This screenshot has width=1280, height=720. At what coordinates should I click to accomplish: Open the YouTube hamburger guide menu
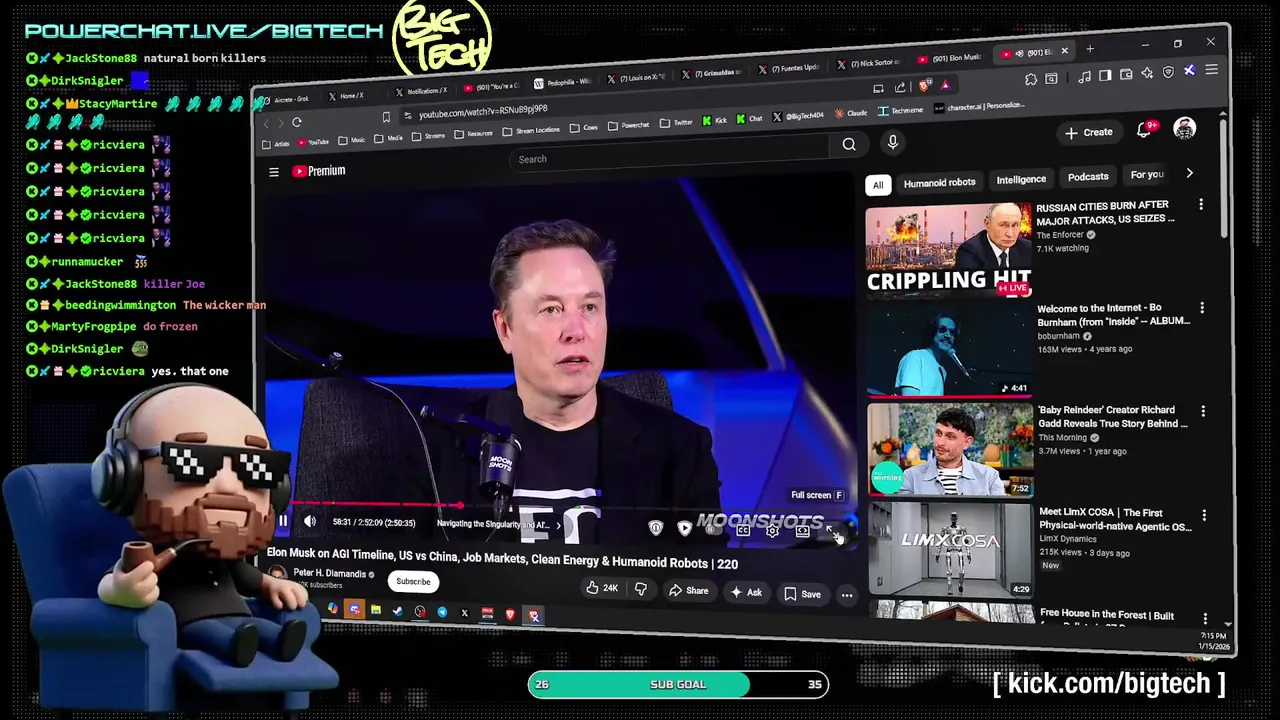pos(274,172)
